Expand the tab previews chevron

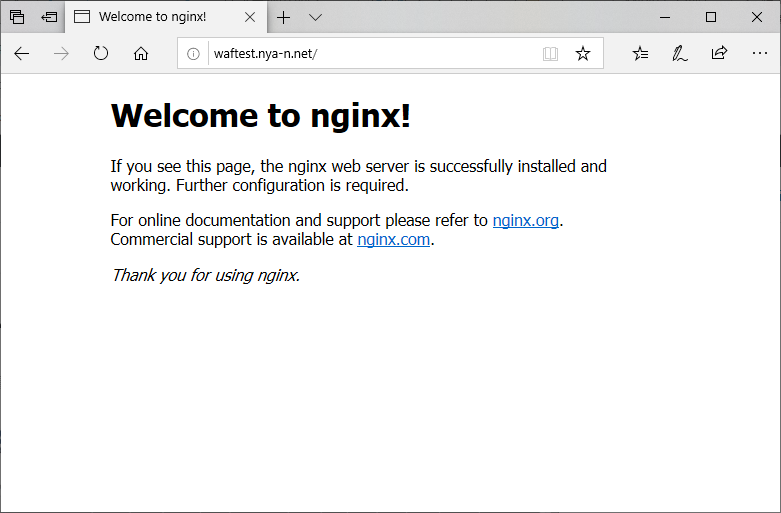point(315,17)
